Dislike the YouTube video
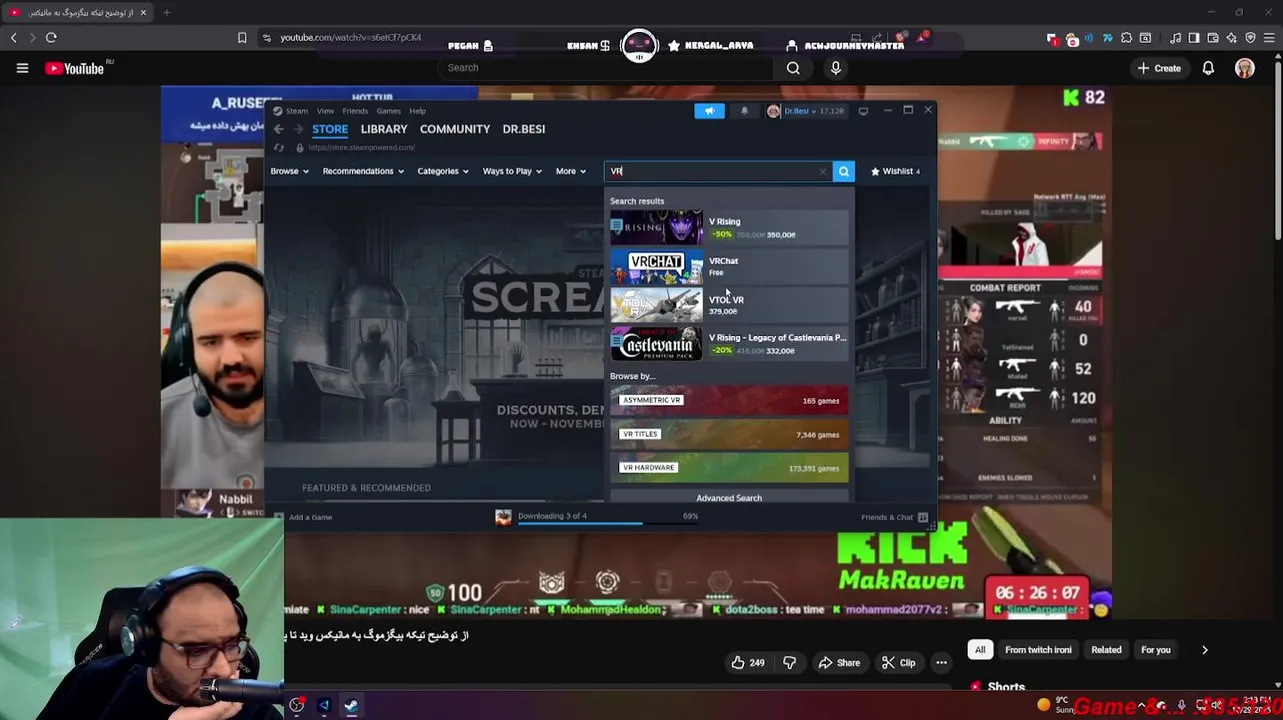Viewport: 1283px width, 720px height. [x=790, y=662]
